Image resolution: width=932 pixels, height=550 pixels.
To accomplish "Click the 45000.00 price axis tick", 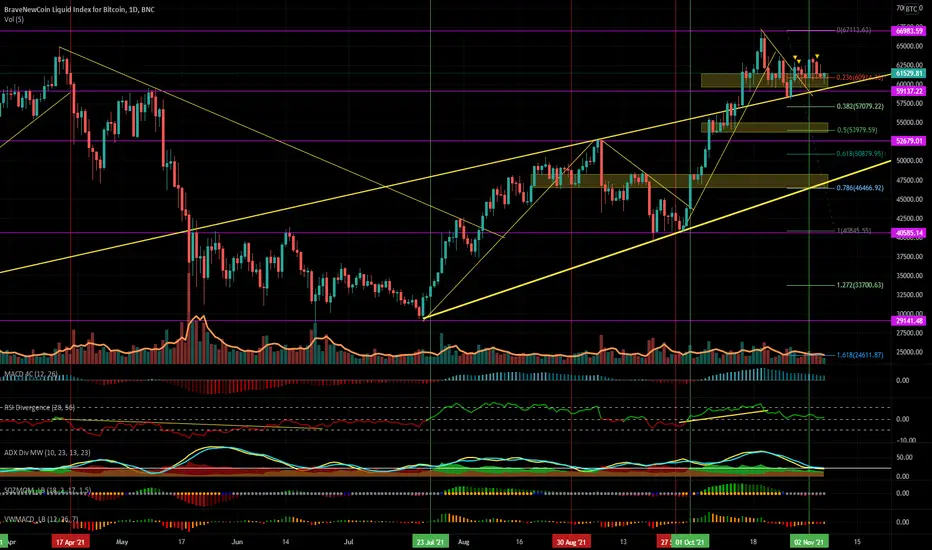I will coord(909,199).
